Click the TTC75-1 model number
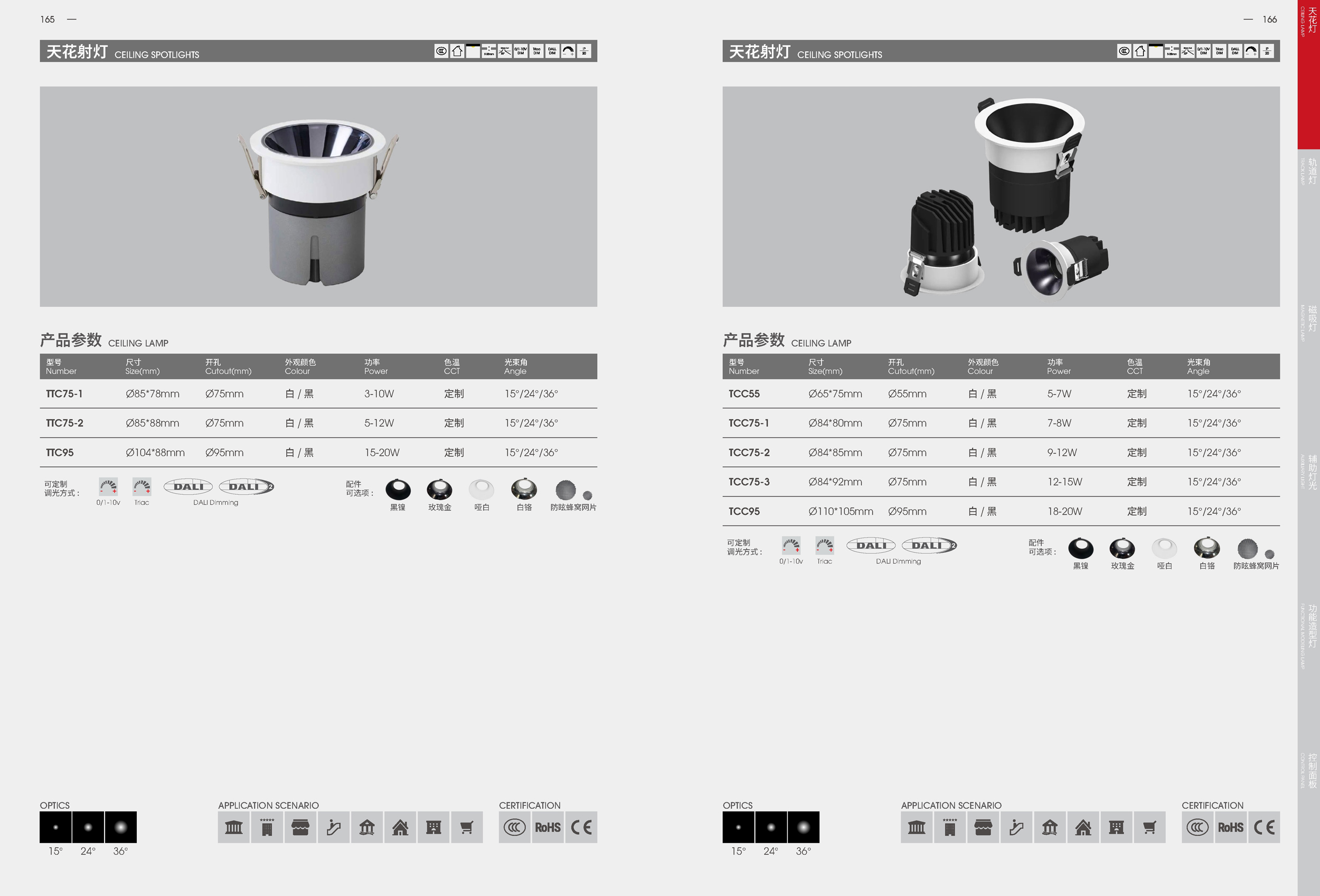Viewport: 1320px width, 896px height. tap(64, 393)
